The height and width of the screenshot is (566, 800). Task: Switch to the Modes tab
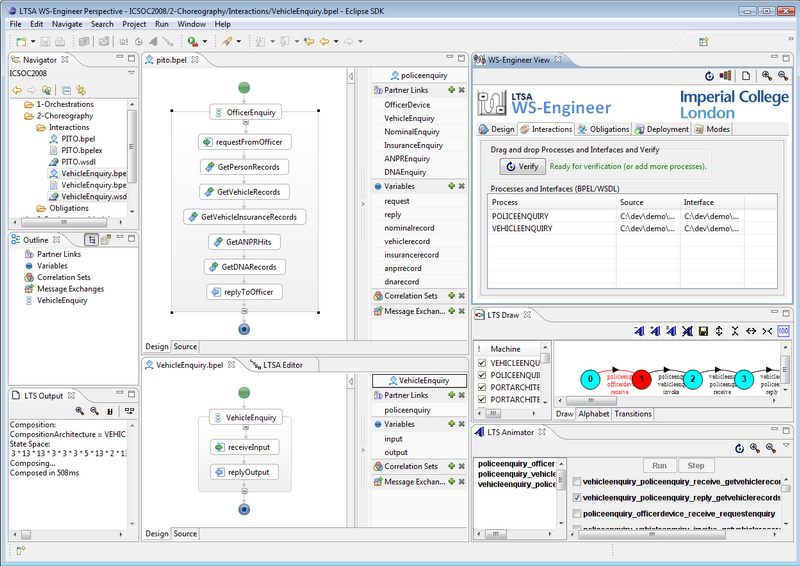(712, 129)
